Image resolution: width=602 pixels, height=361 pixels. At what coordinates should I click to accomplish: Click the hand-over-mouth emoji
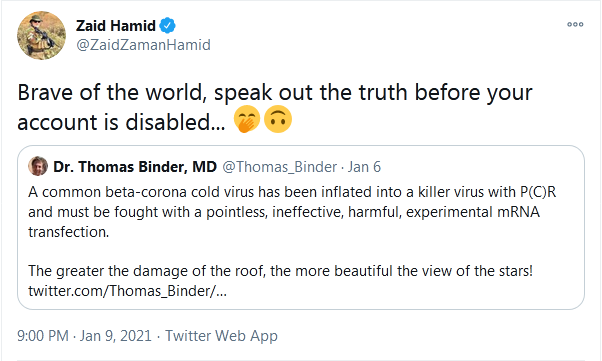(x=247, y=119)
